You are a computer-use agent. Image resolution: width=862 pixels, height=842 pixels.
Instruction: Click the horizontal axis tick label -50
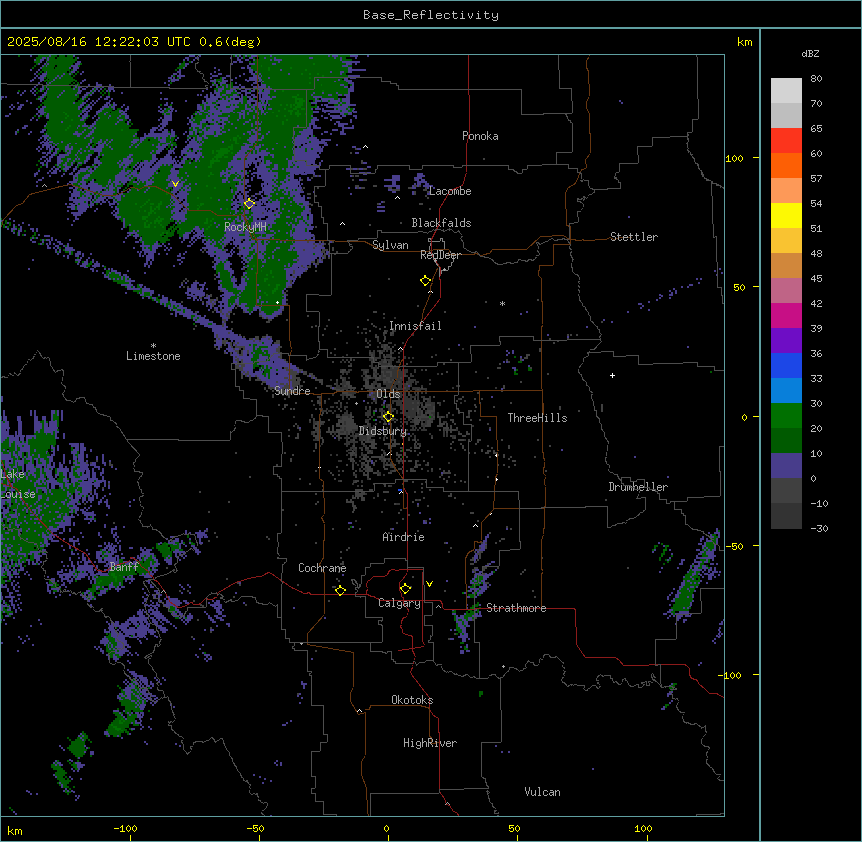pyautogui.click(x=255, y=828)
